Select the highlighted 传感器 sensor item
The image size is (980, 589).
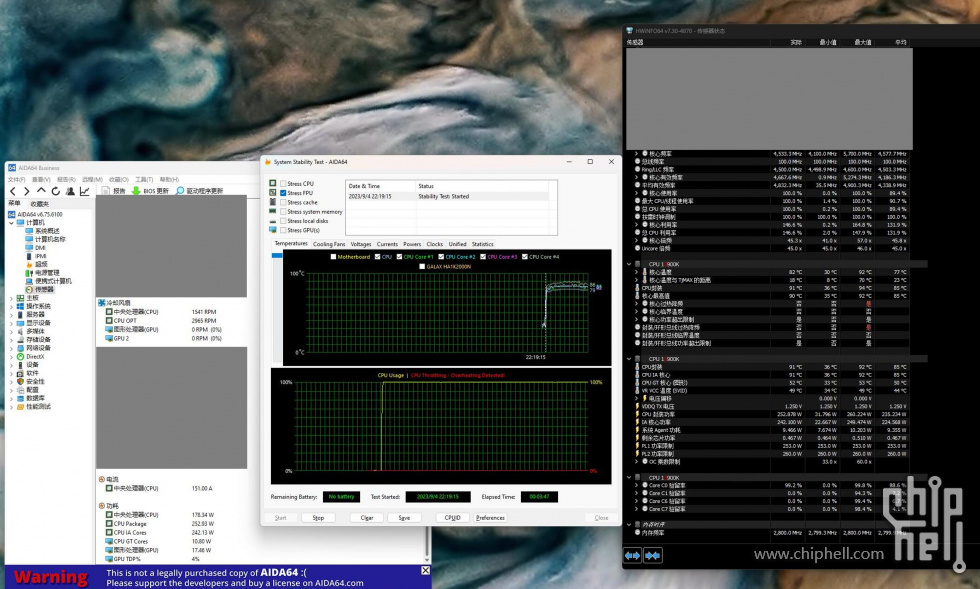(x=44, y=289)
